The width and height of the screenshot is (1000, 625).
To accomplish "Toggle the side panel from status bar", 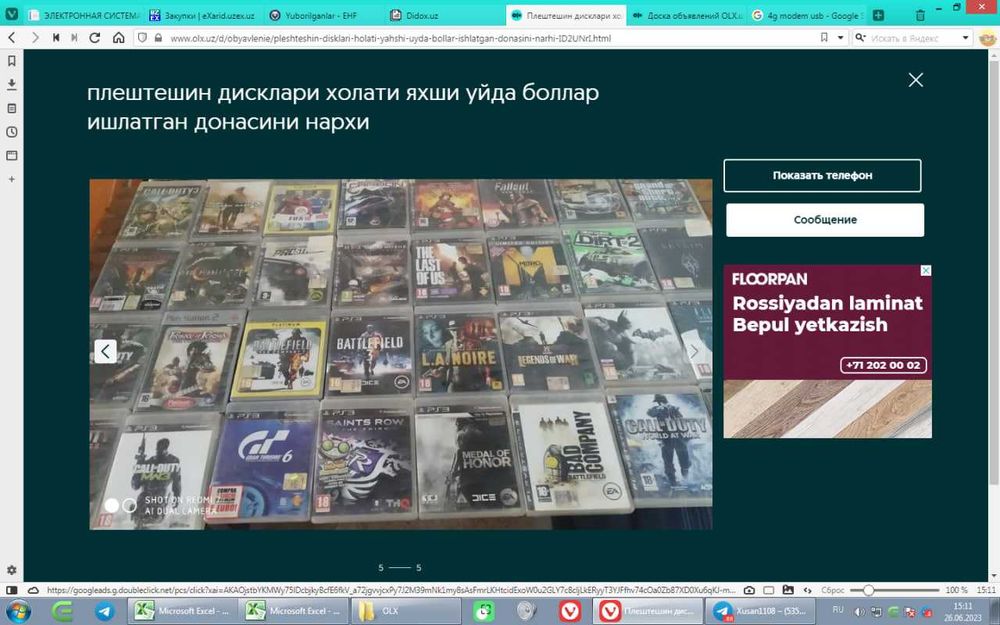I will [11, 591].
